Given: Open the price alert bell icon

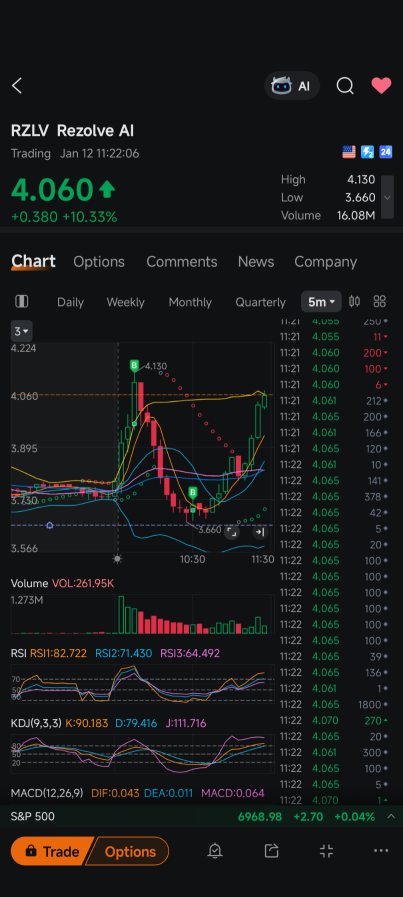Looking at the screenshot, I should coord(215,851).
